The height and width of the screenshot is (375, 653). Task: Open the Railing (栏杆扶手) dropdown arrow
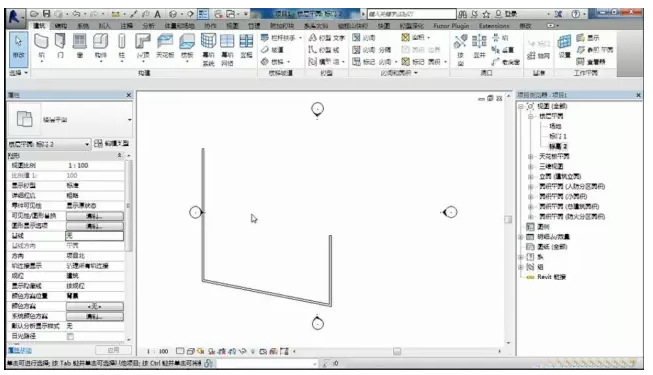click(300, 38)
